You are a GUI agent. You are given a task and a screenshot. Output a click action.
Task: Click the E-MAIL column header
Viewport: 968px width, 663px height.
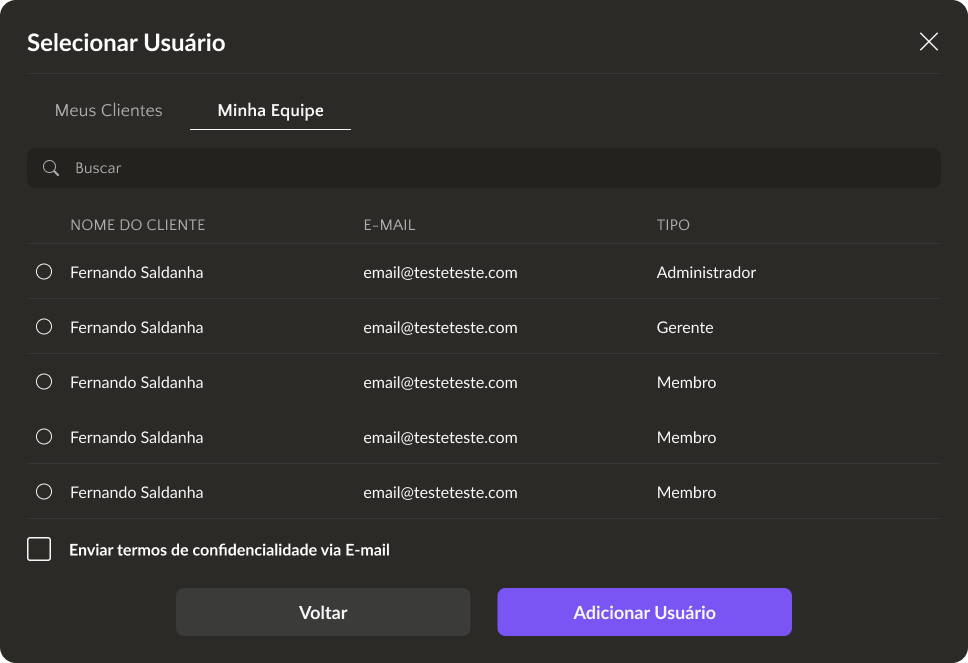[x=389, y=225]
